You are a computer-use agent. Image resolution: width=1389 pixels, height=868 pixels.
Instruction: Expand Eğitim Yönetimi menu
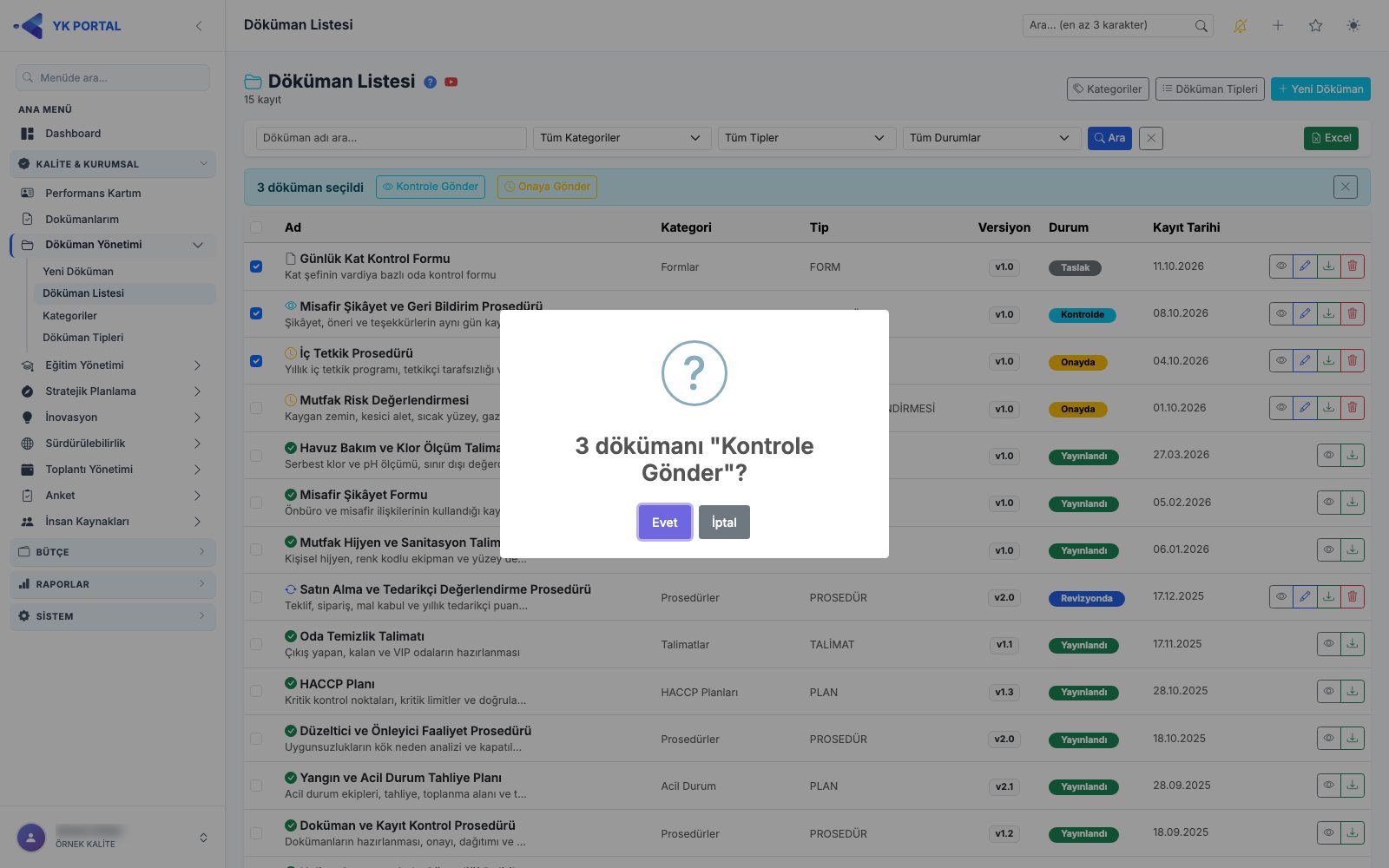[113, 365]
